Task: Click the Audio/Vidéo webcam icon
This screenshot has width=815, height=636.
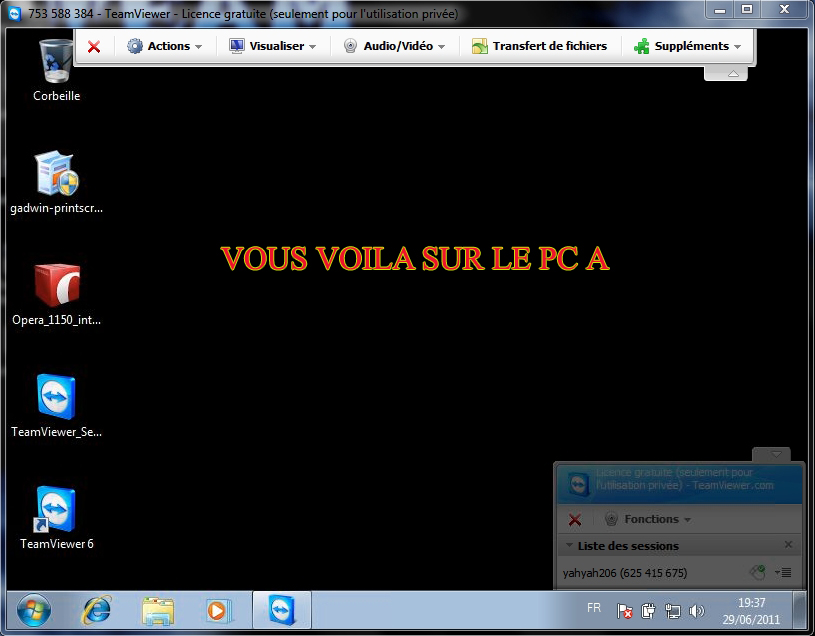Action: [351, 46]
